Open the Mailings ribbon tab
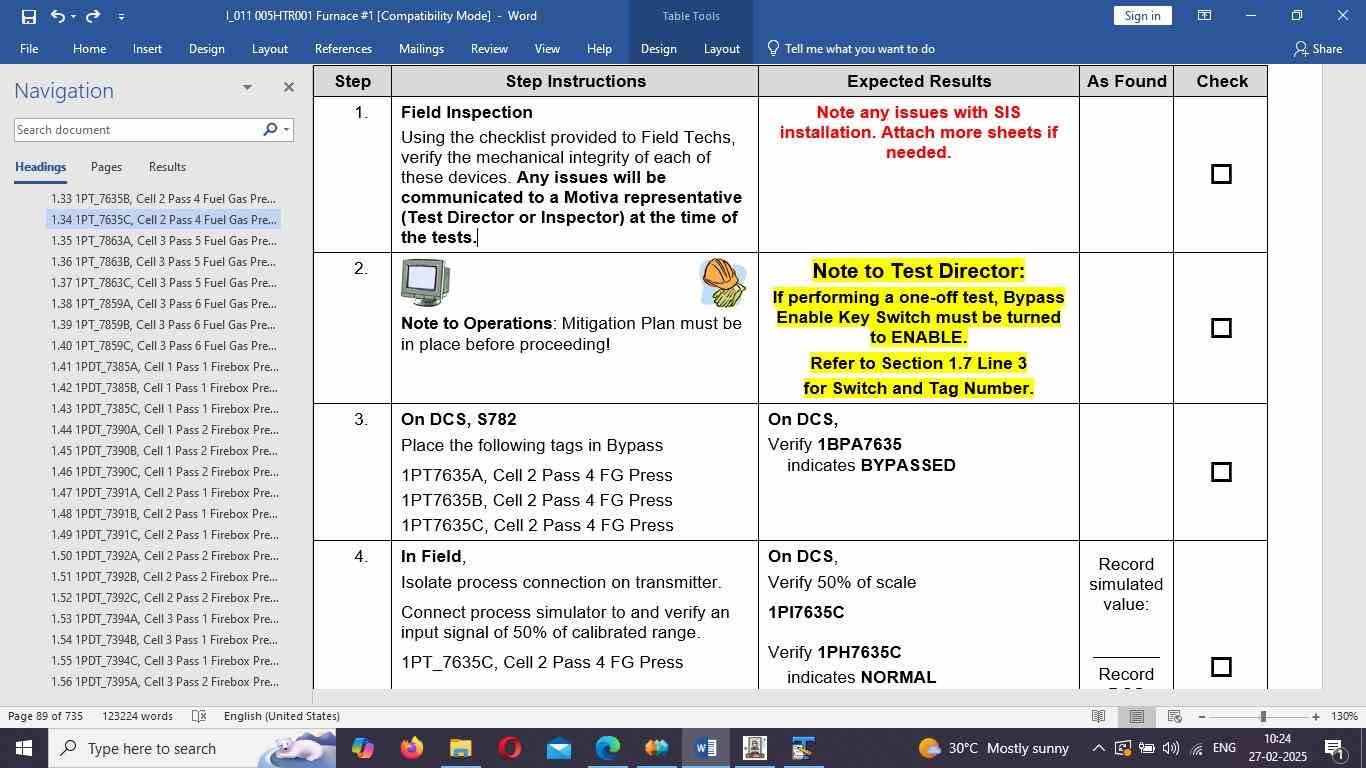Image resolution: width=1366 pixels, height=768 pixels. tap(421, 48)
